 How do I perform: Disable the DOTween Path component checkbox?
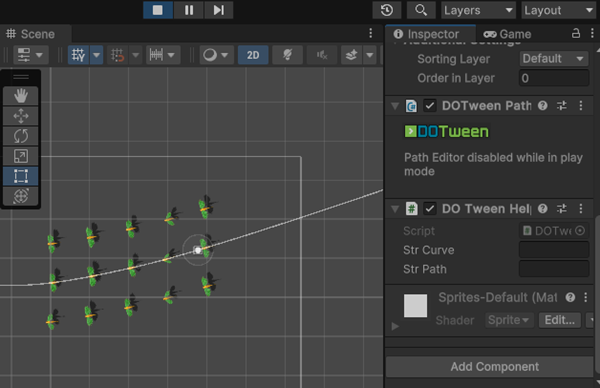[430, 106]
